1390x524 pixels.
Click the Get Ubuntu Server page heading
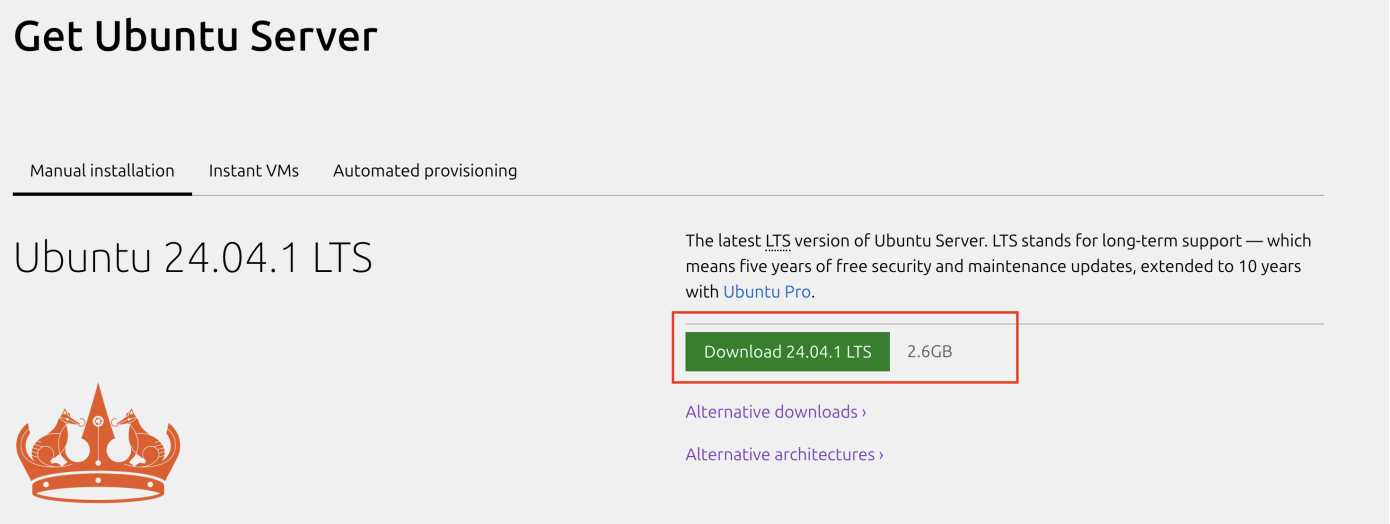(195, 37)
